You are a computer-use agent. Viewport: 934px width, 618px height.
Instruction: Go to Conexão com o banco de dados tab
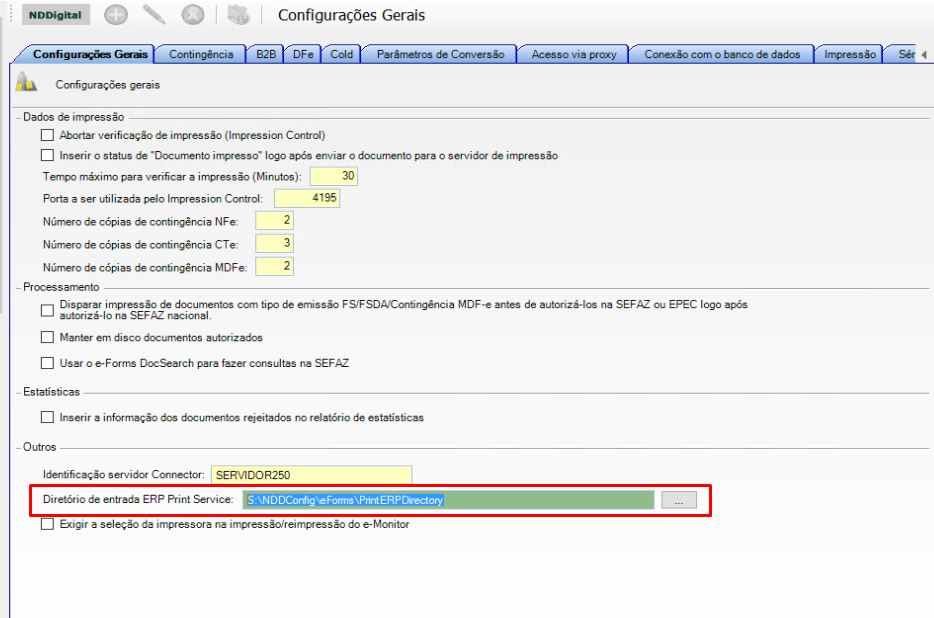click(x=722, y=54)
